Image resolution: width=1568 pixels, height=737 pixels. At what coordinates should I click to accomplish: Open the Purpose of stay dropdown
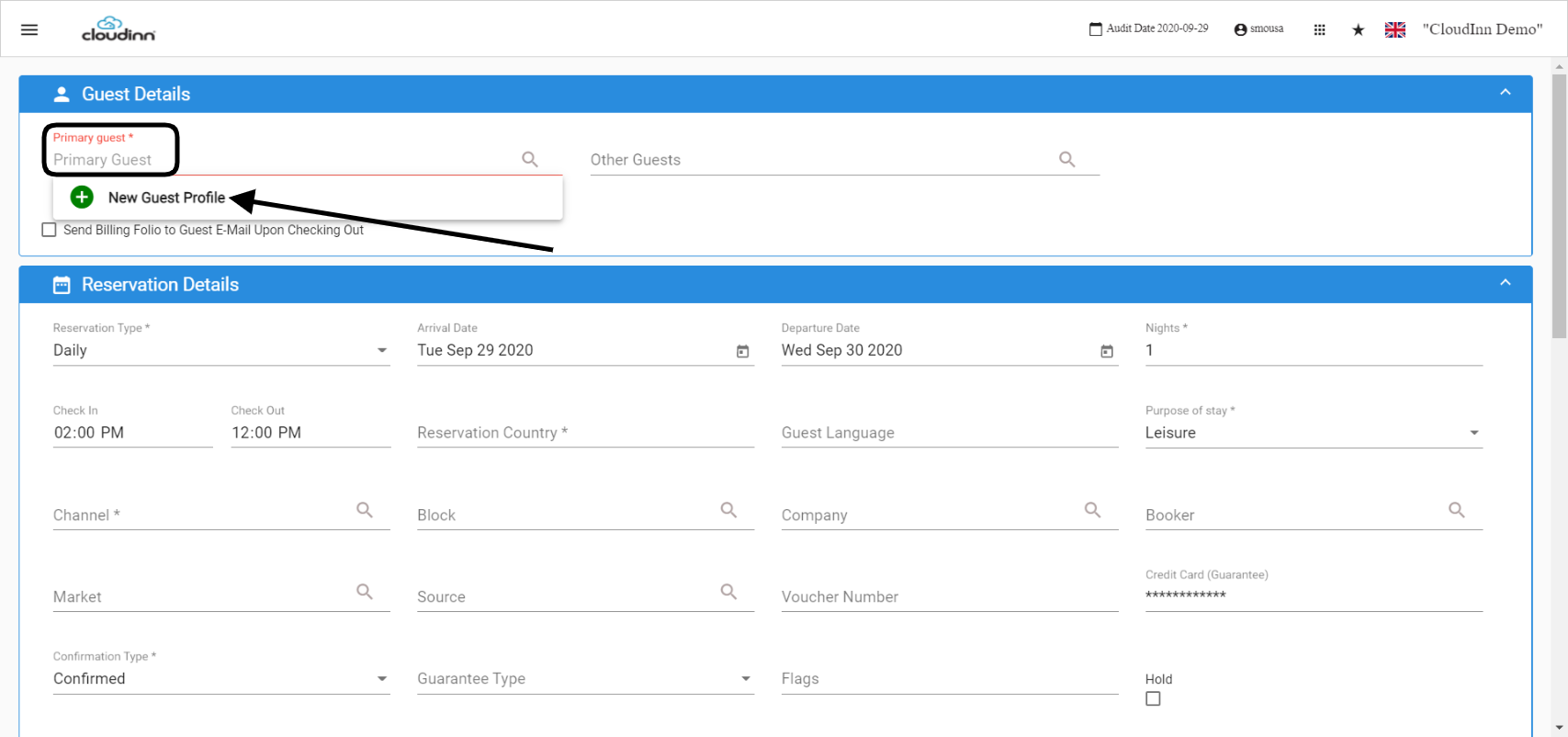click(1314, 433)
